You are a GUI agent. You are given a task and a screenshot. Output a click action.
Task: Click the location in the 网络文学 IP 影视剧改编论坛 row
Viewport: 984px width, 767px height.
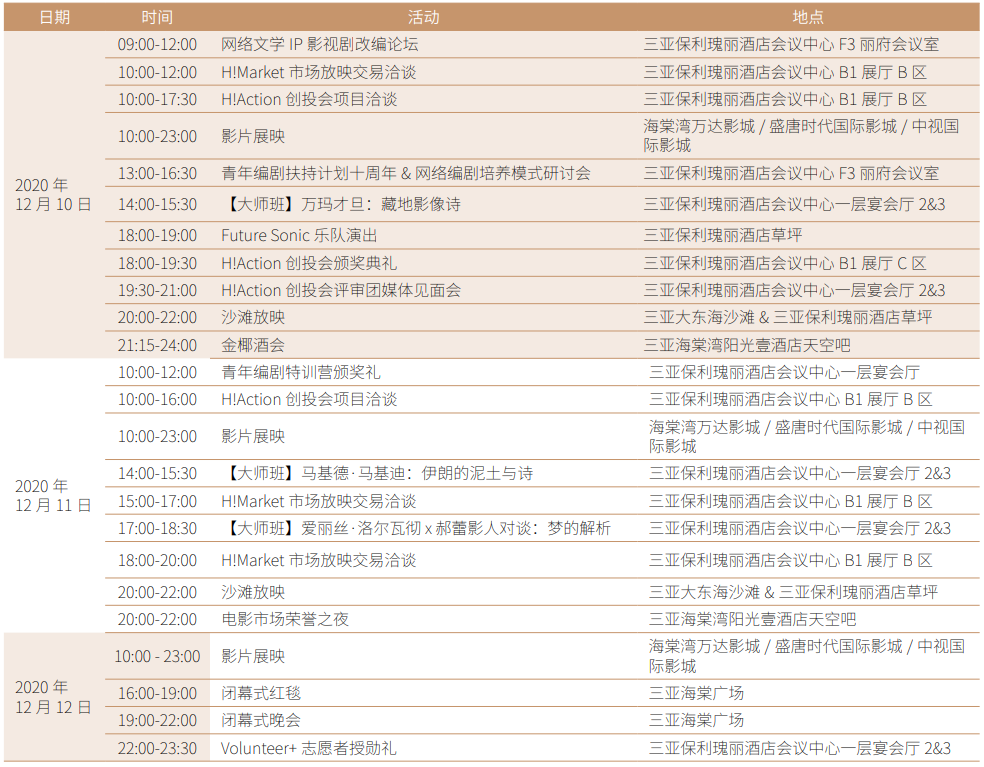click(791, 45)
